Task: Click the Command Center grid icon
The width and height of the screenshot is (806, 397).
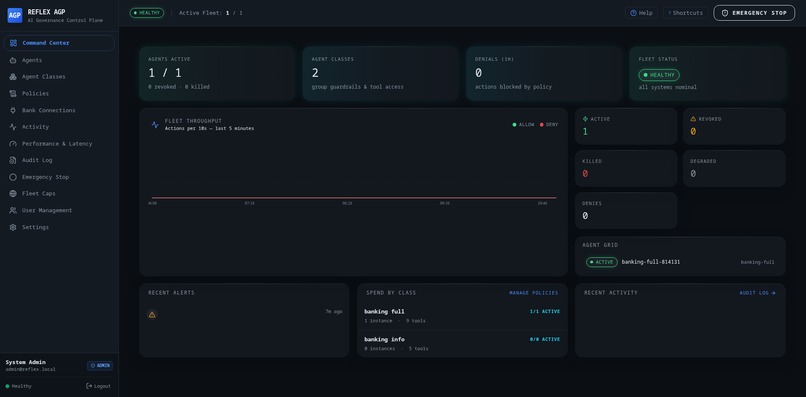Action: click(13, 43)
